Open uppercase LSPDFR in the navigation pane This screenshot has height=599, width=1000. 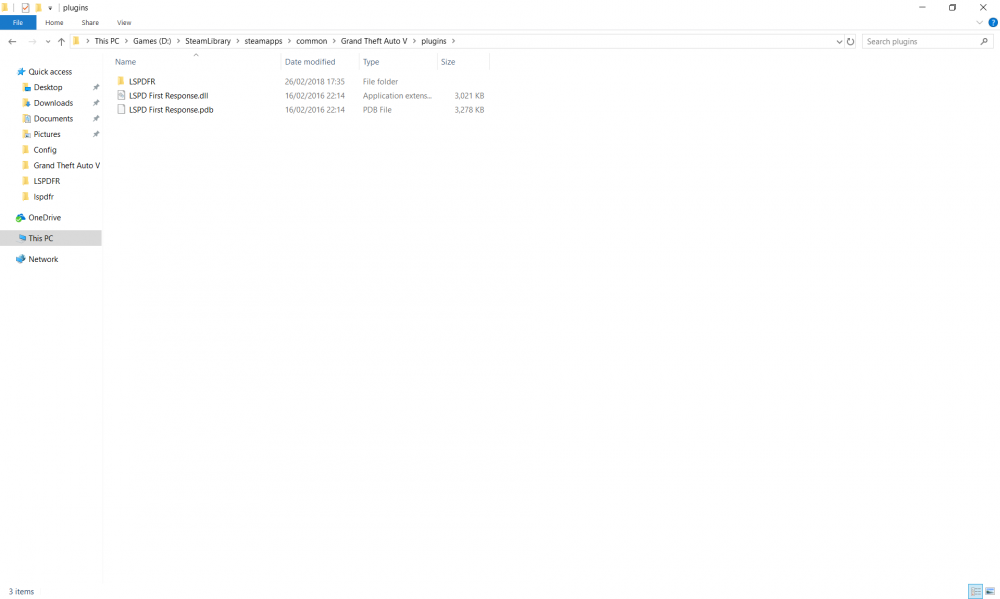47,181
